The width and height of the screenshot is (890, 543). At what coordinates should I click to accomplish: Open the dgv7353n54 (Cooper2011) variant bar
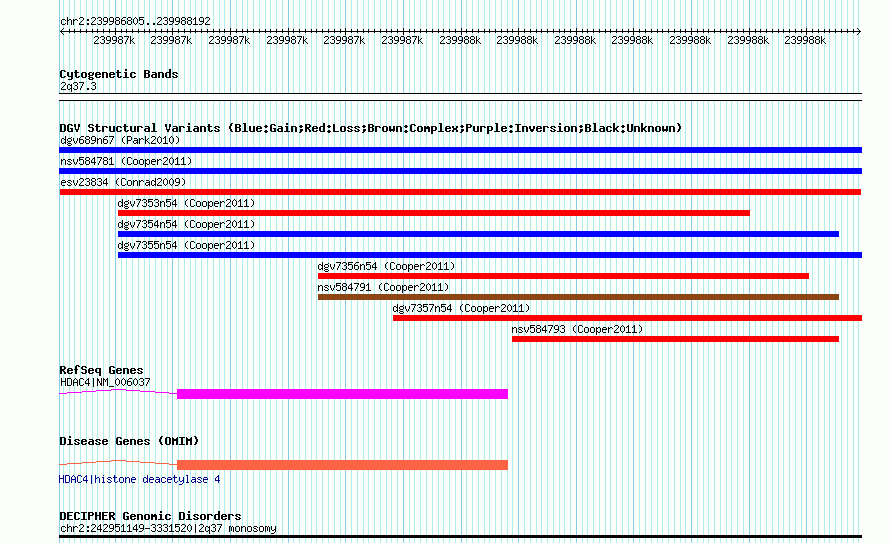(434, 213)
